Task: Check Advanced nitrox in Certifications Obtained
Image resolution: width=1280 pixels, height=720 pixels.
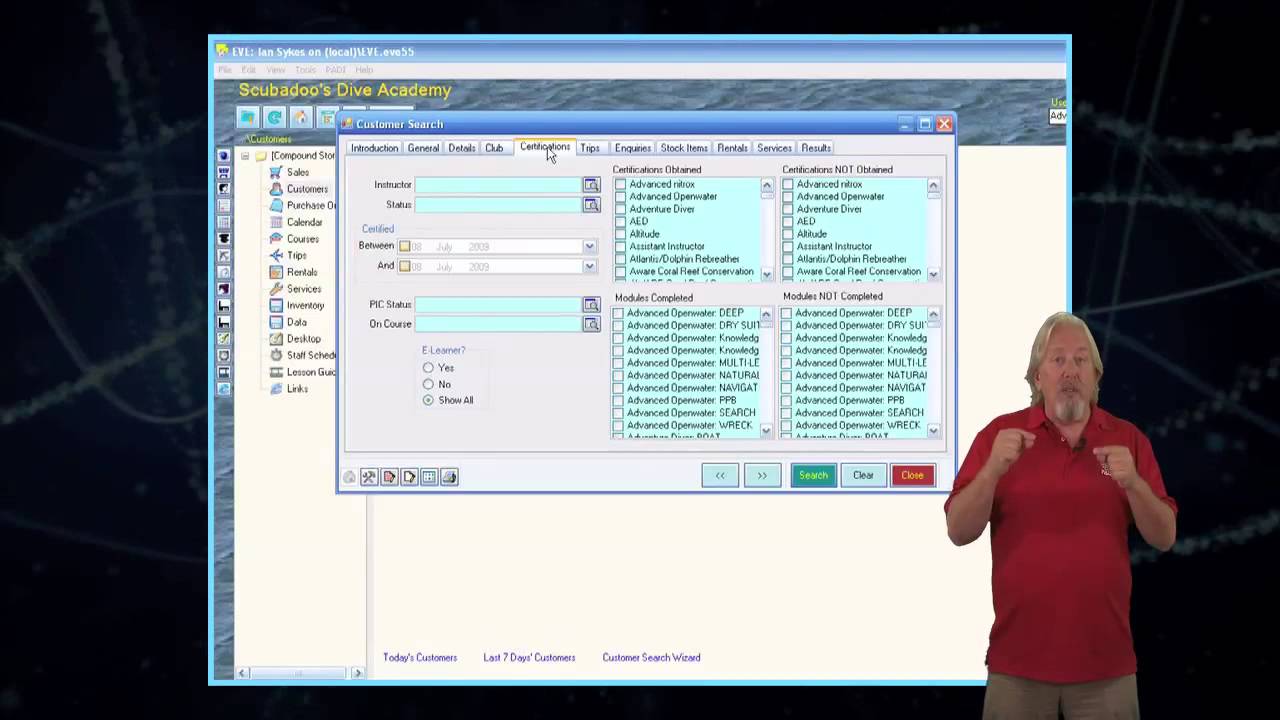Action: [621, 185]
